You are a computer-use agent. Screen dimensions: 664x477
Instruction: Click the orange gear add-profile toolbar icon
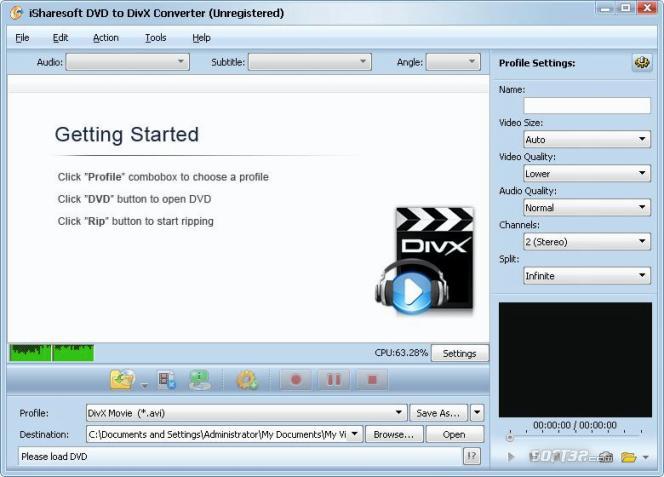(247, 380)
